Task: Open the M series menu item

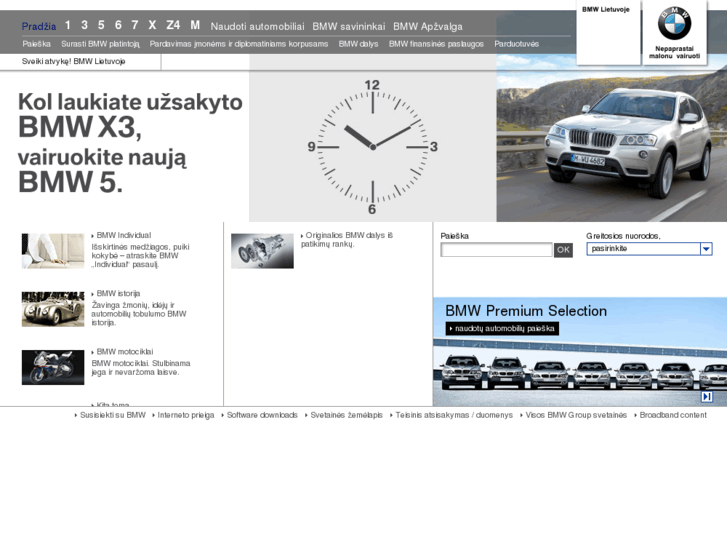Action: (195, 25)
